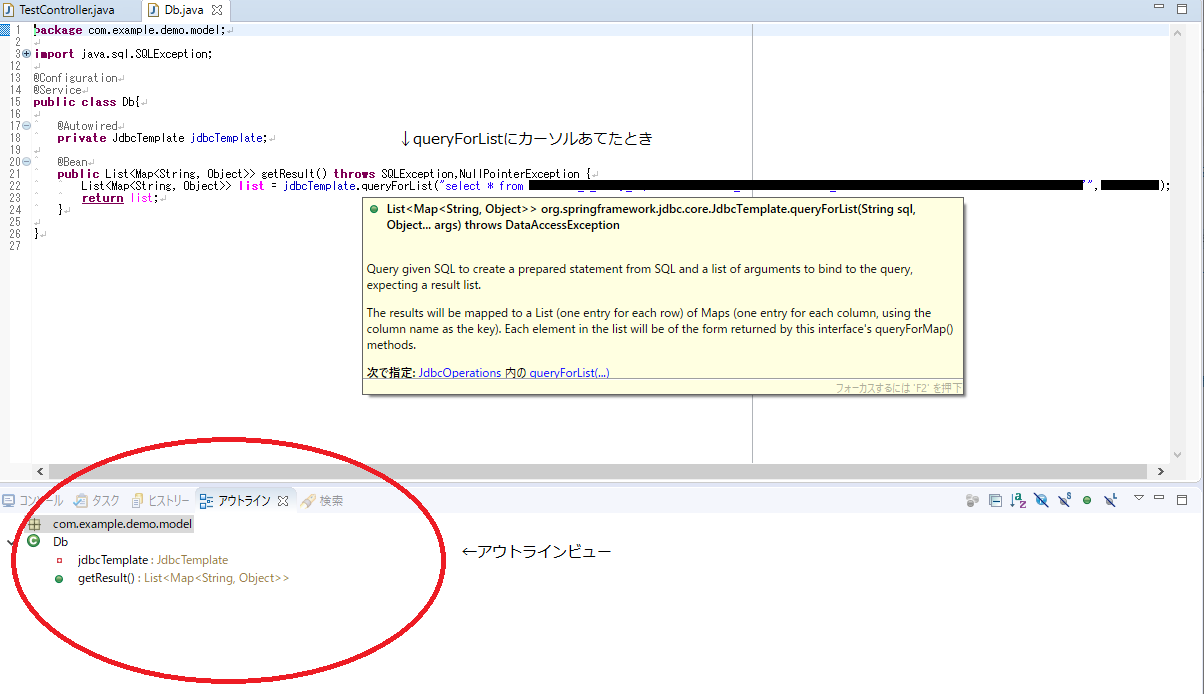Click the collapse marker at line 17
This screenshot has height=694, width=1204.
pyautogui.click(x=27, y=126)
